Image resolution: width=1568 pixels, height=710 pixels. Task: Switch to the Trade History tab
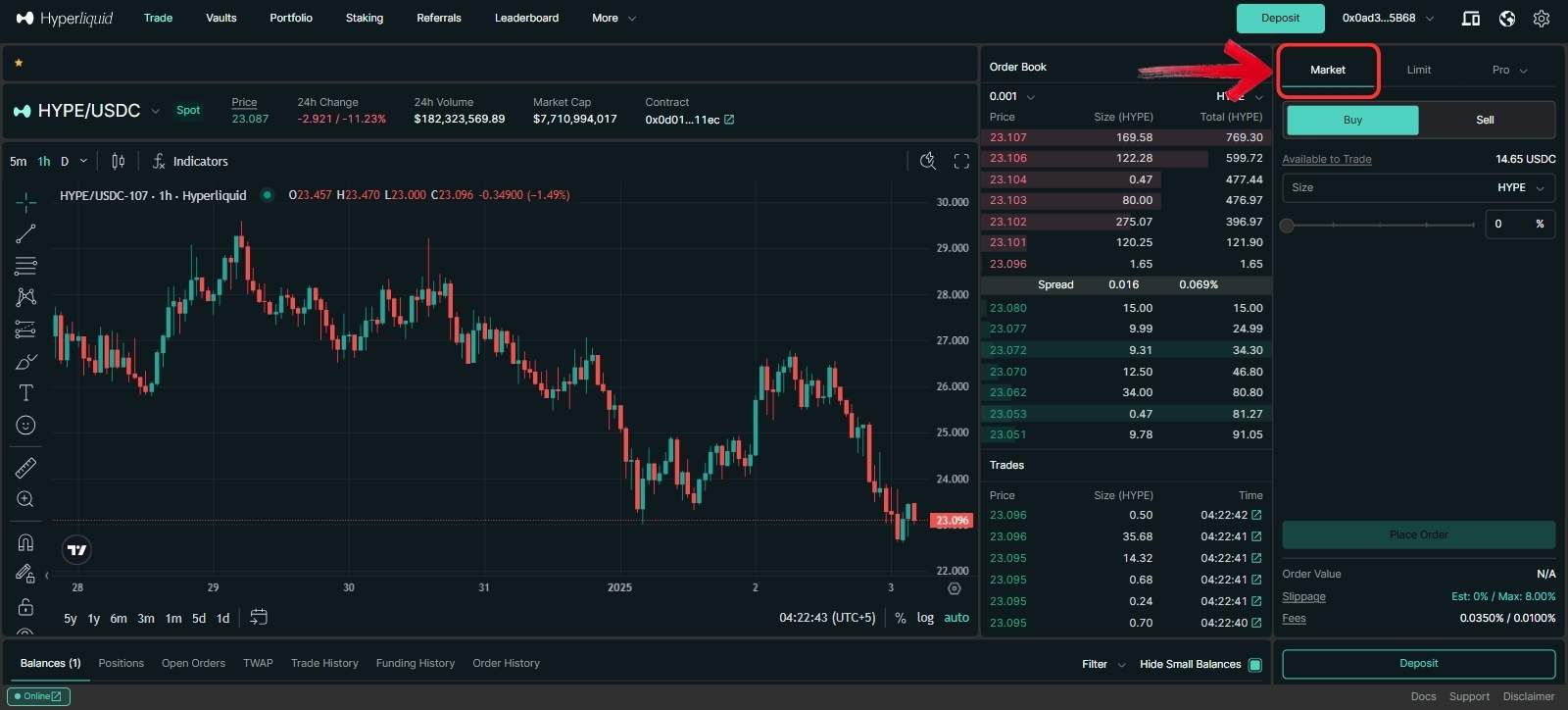[x=324, y=663]
